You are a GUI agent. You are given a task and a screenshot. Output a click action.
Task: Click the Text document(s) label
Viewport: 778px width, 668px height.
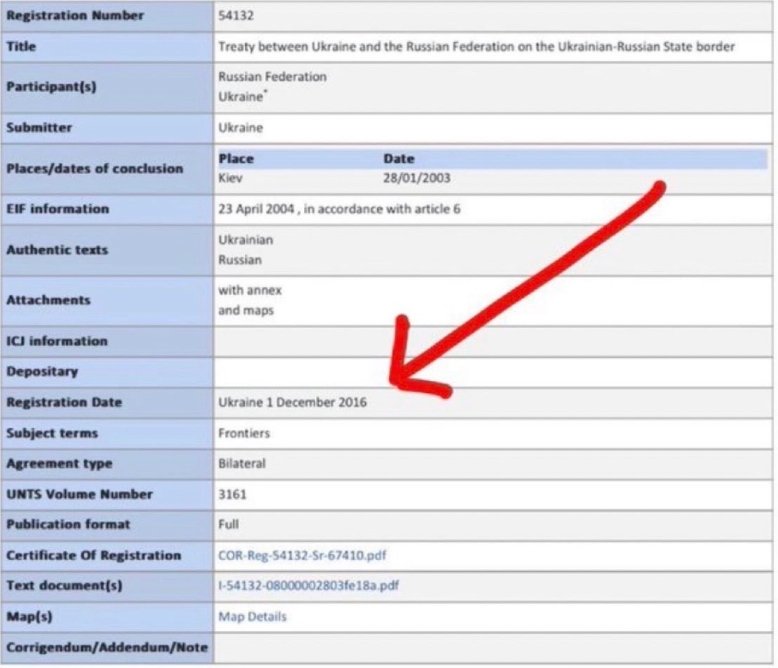[64, 586]
